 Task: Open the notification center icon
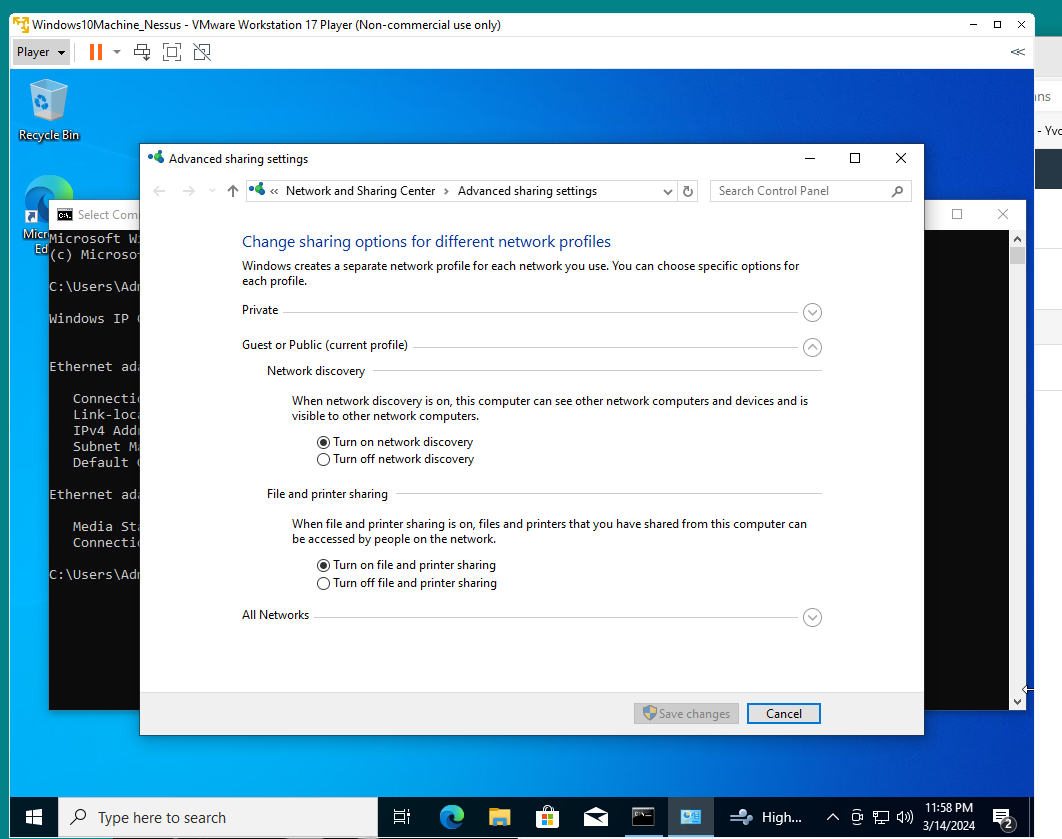pos(1003,819)
